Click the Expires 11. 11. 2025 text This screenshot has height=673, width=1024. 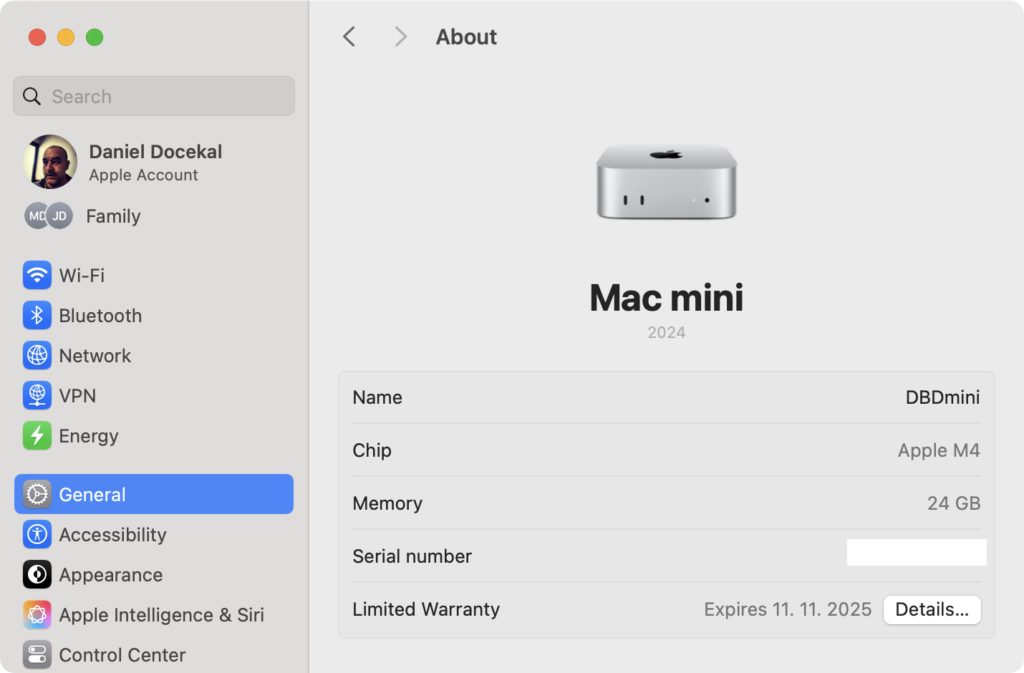pos(788,610)
